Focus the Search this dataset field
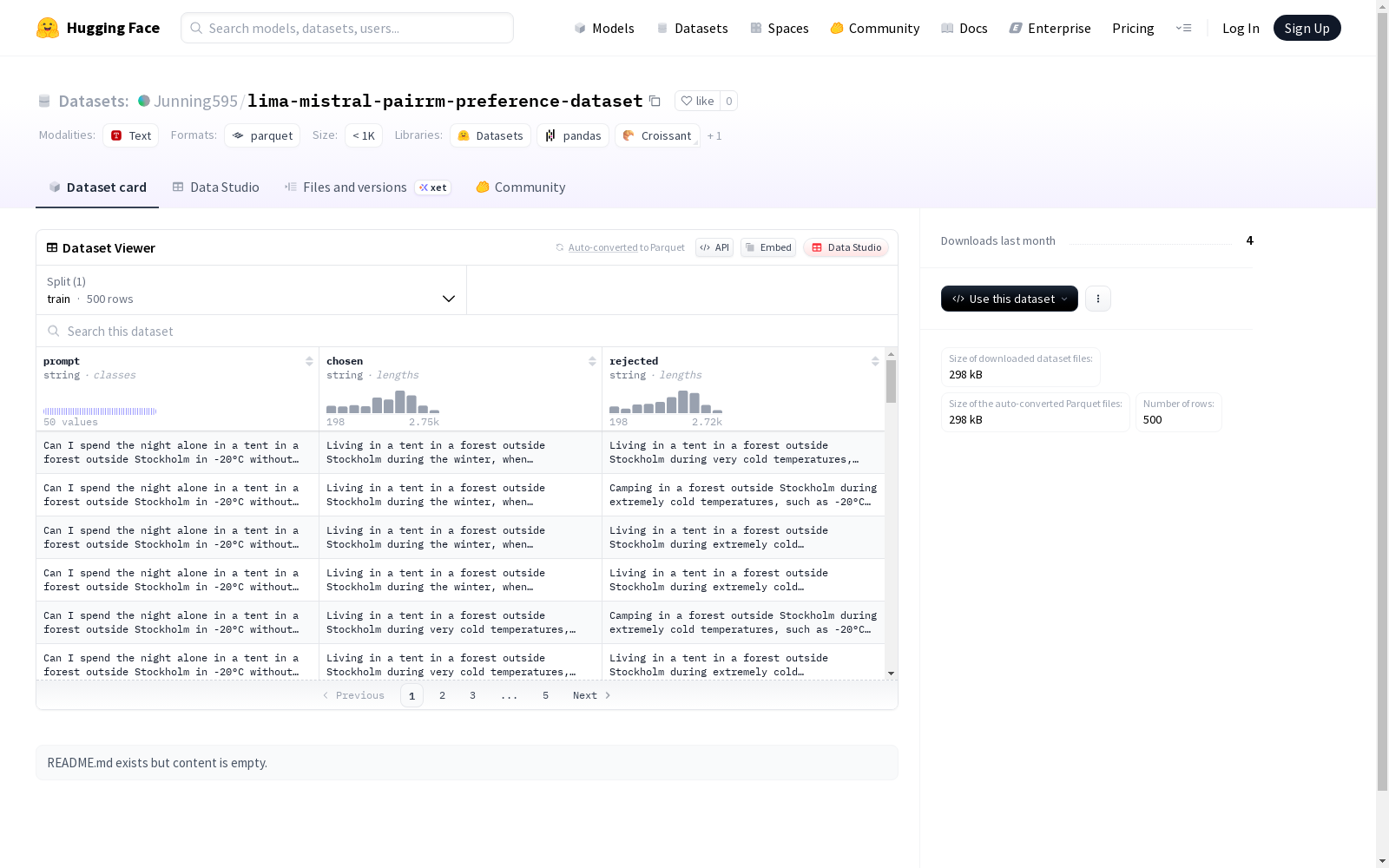Screen dimensions: 1389x868 click(x=467, y=331)
